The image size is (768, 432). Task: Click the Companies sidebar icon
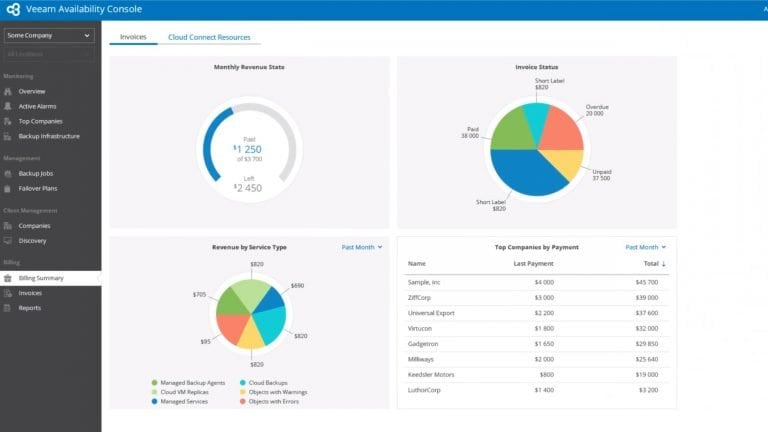[x=8, y=226]
